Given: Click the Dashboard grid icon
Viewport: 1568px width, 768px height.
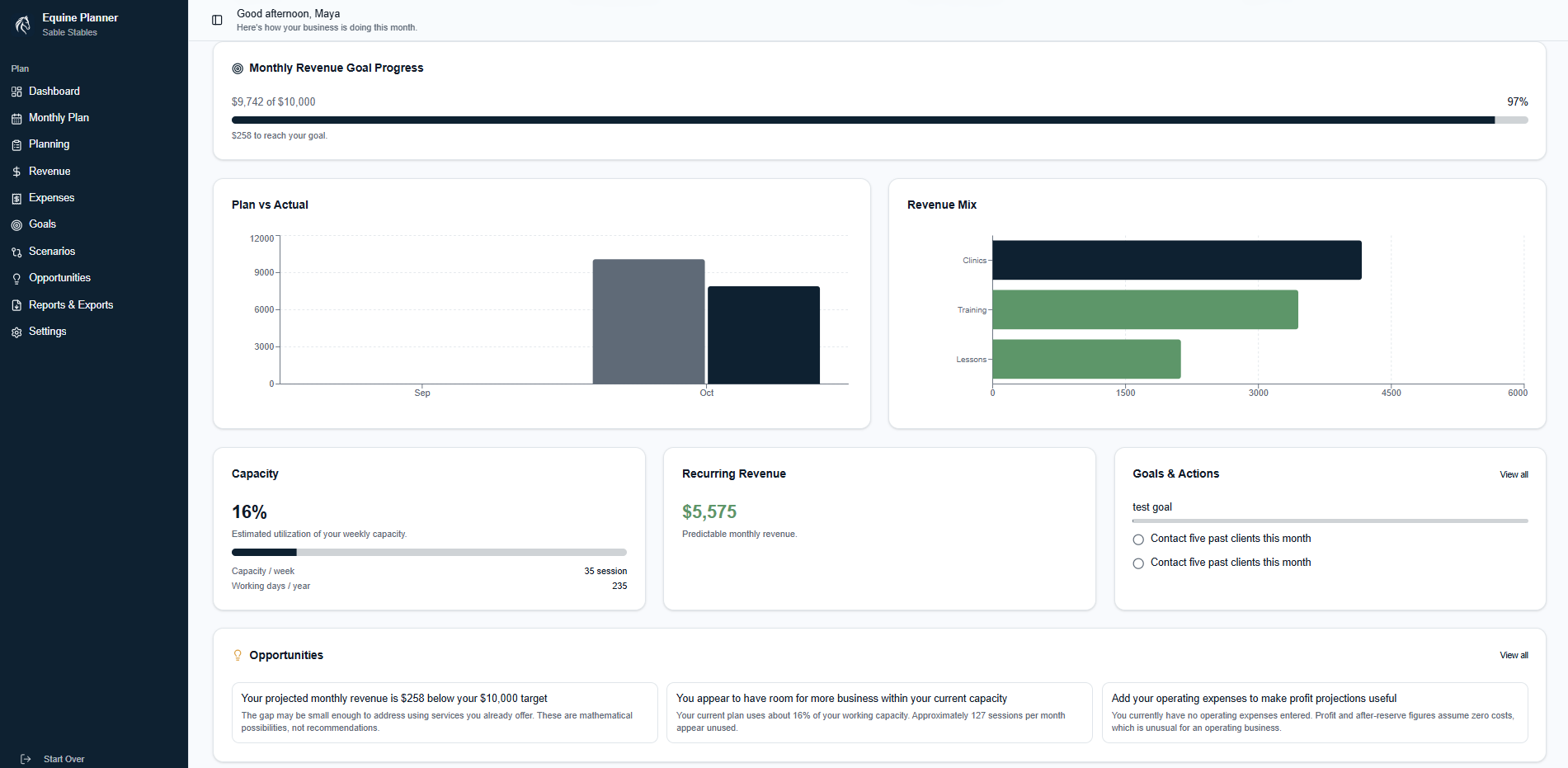Looking at the screenshot, I should (16, 92).
